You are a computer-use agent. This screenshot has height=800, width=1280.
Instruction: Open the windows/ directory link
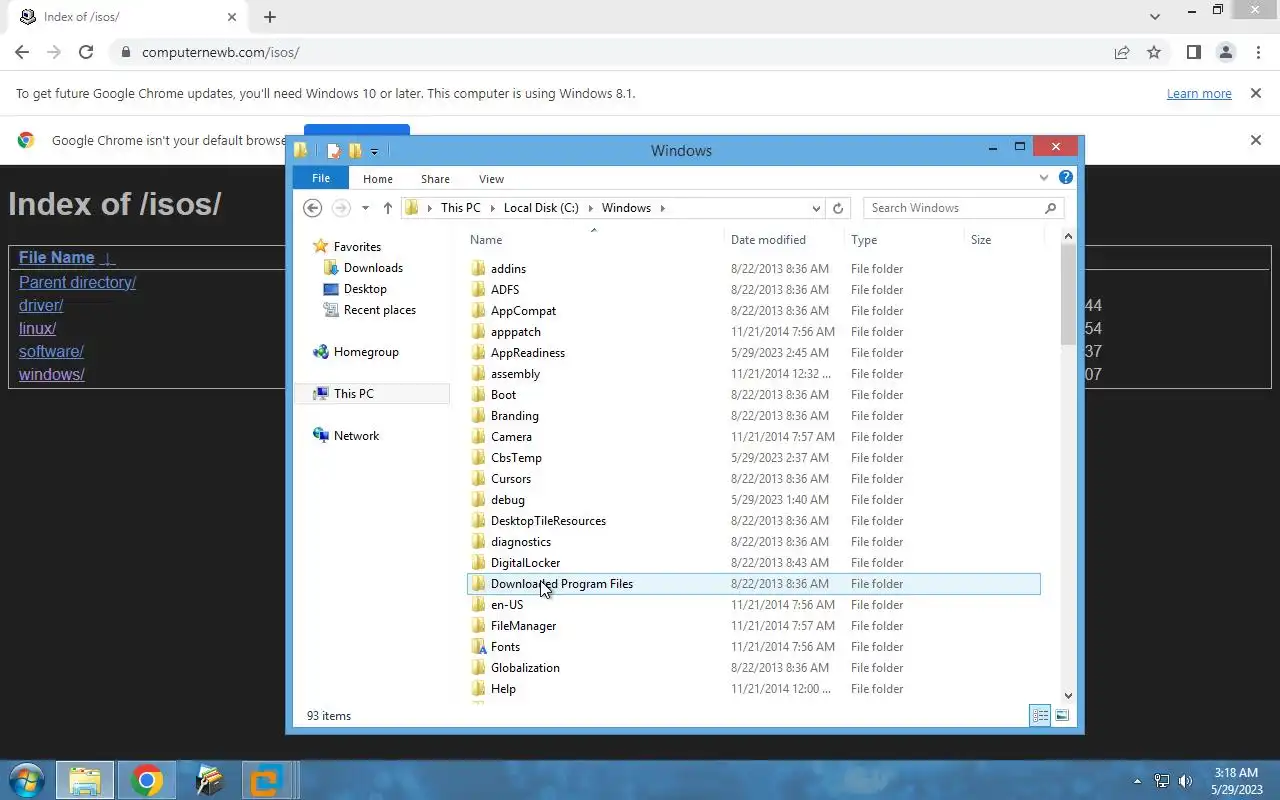click(x=52, y=374)
